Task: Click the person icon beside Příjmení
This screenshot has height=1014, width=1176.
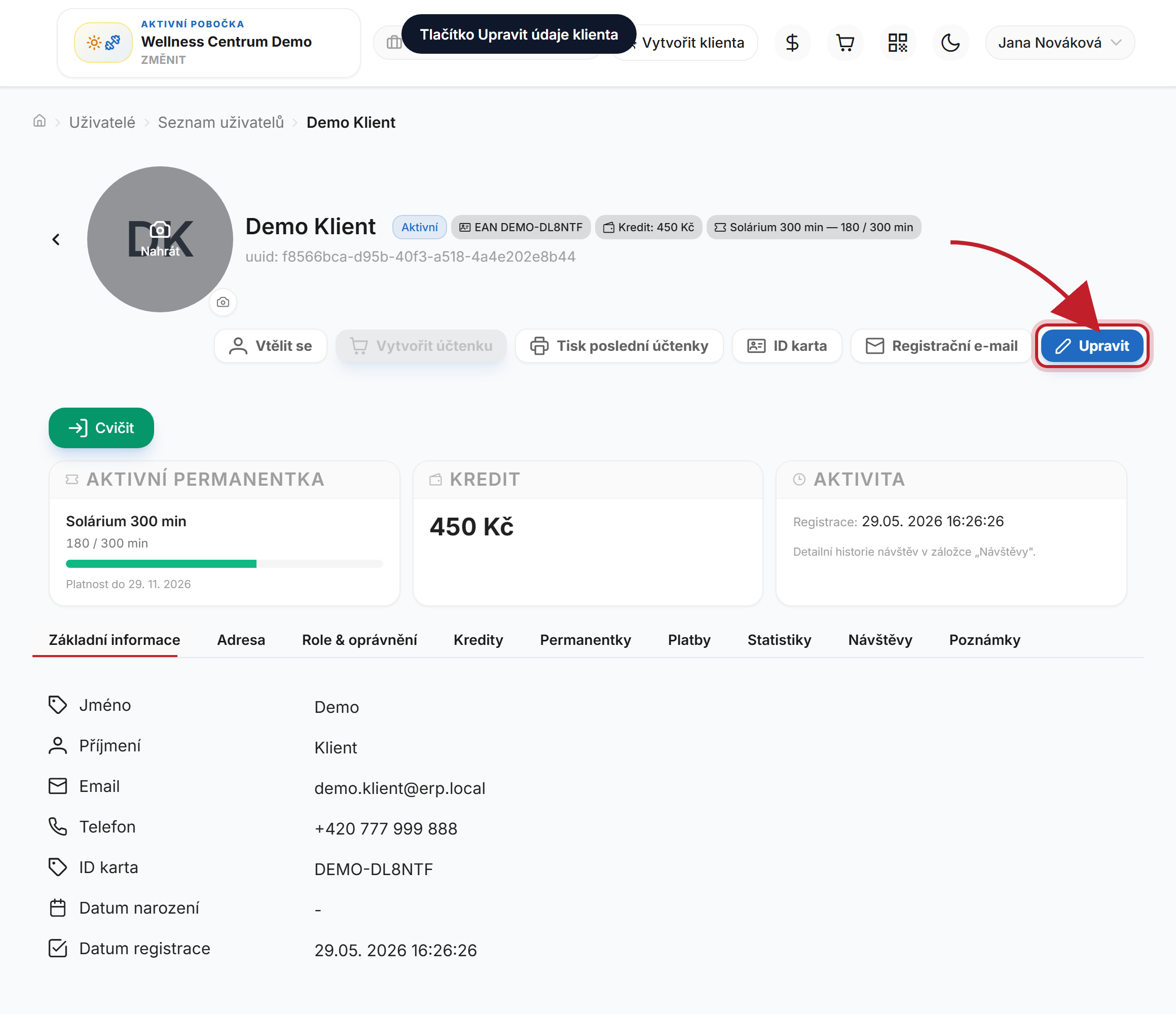Action: coord(58,745)
